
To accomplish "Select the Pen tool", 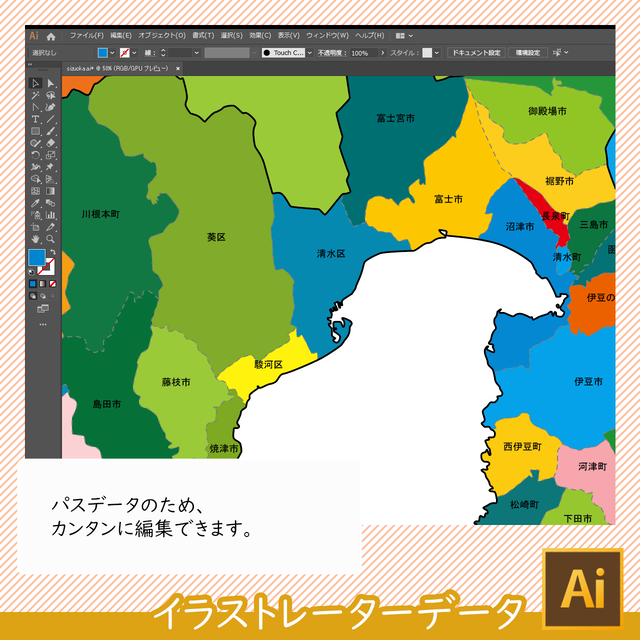I will click(x=36, y=107).
